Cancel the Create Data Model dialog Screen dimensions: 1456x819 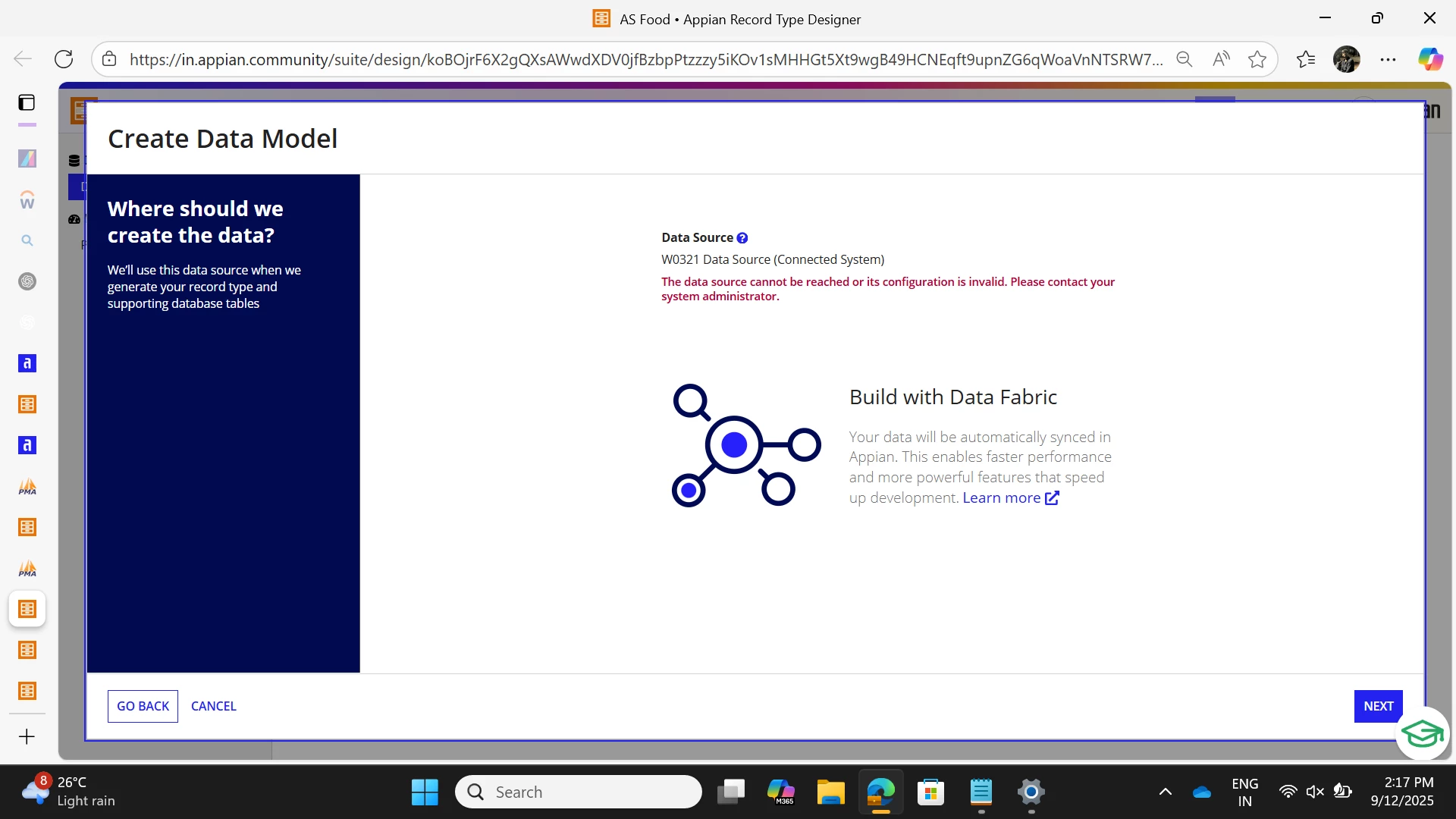point(214,706)
